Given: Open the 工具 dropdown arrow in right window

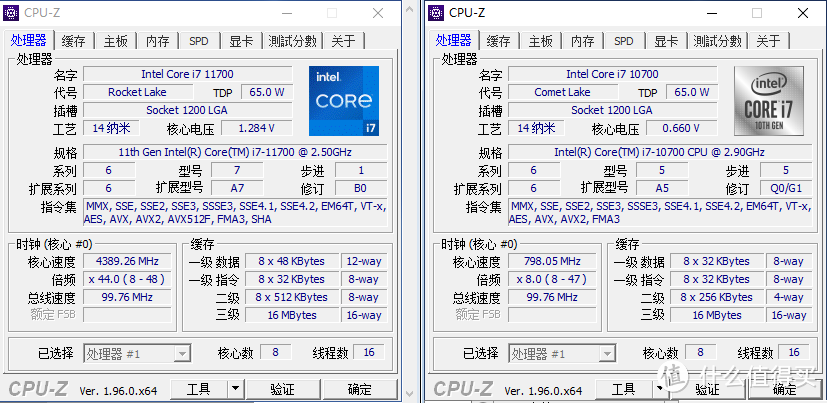Looking at the screenshot, I should pos(659,390).
